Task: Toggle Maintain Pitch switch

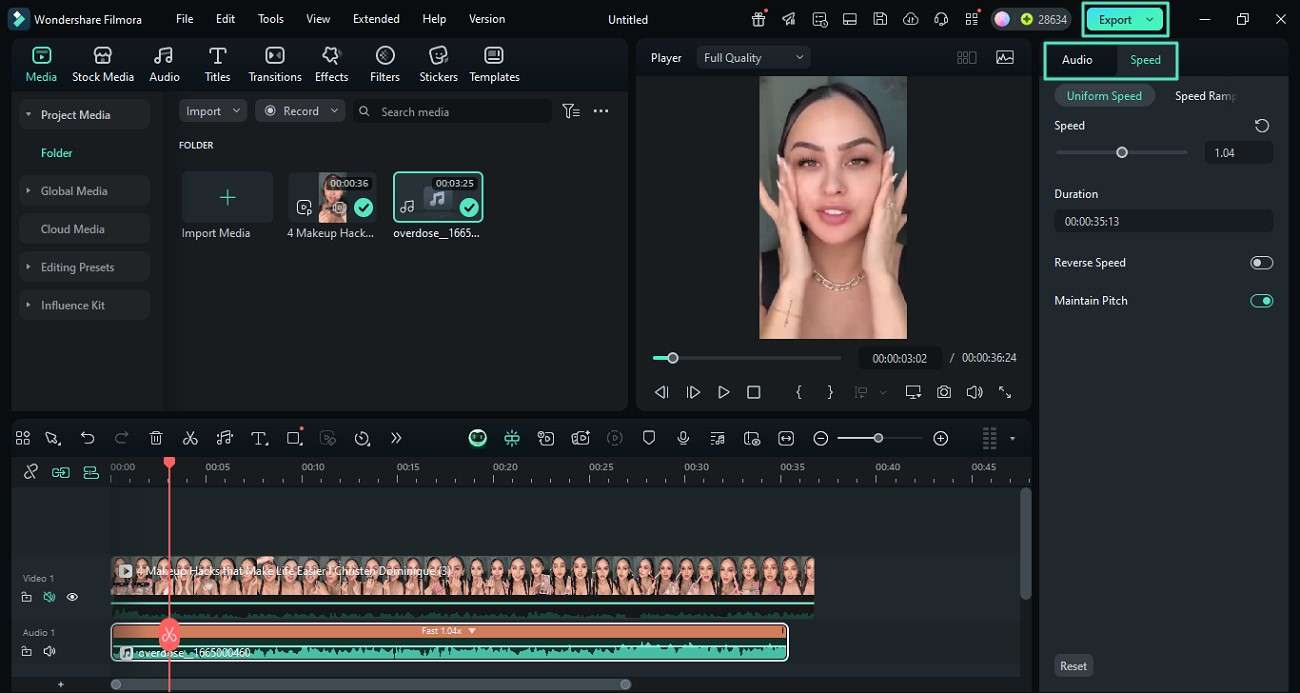Action: point(1261,301)
